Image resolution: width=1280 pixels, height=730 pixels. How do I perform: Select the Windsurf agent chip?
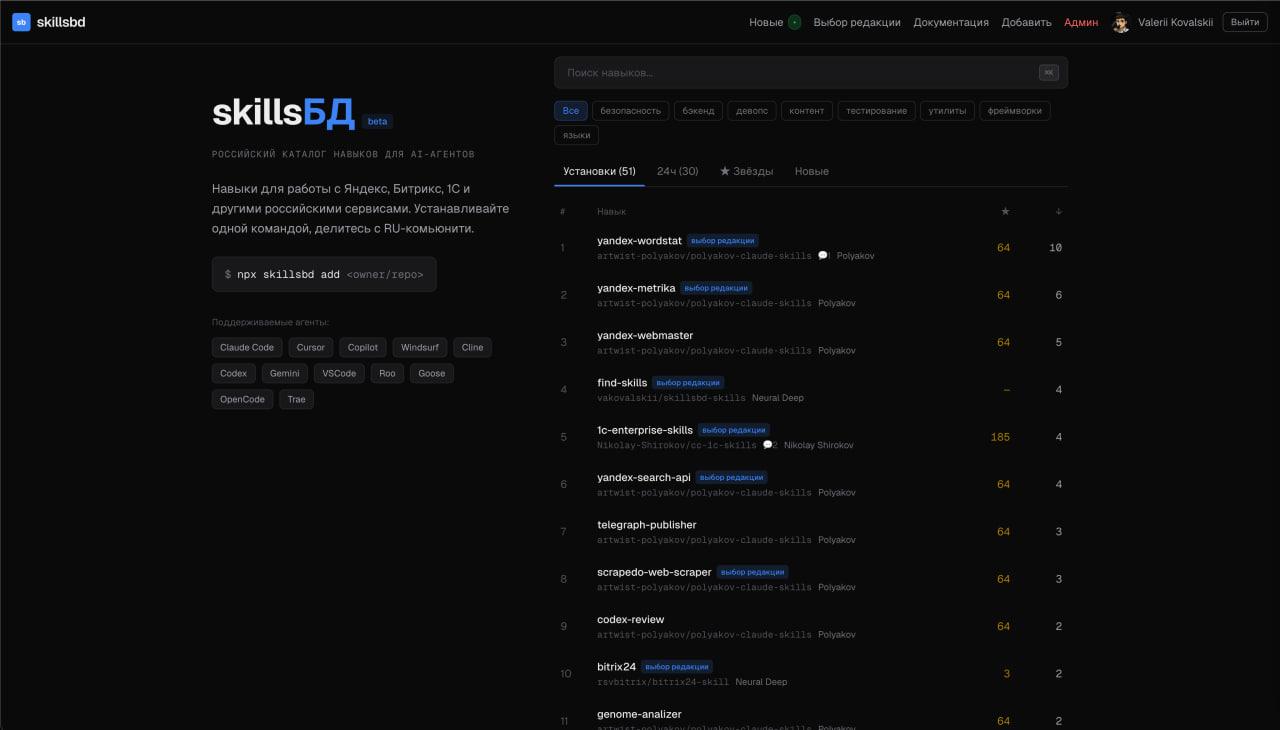coord(420,347)
